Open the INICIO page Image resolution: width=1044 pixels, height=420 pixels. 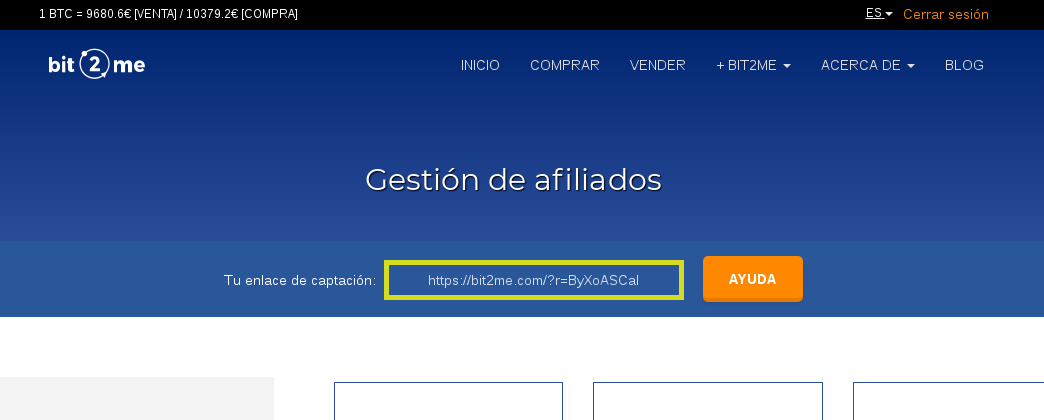[x=480, y=65]
